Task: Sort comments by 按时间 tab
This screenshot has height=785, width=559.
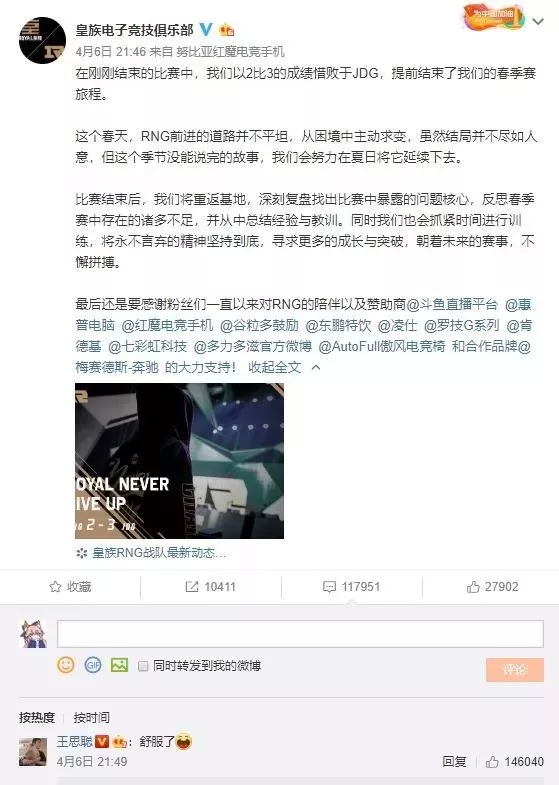Action: (x=92, y=717)
